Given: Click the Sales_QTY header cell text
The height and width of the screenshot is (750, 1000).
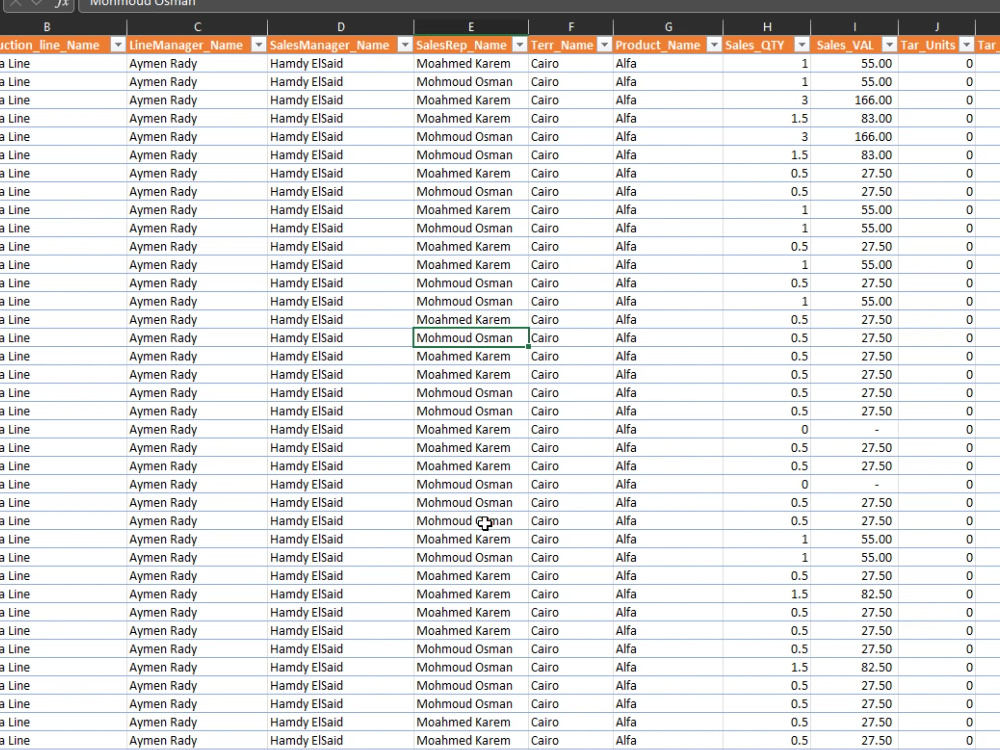Looking at the screenshot, I should point(754,45).
